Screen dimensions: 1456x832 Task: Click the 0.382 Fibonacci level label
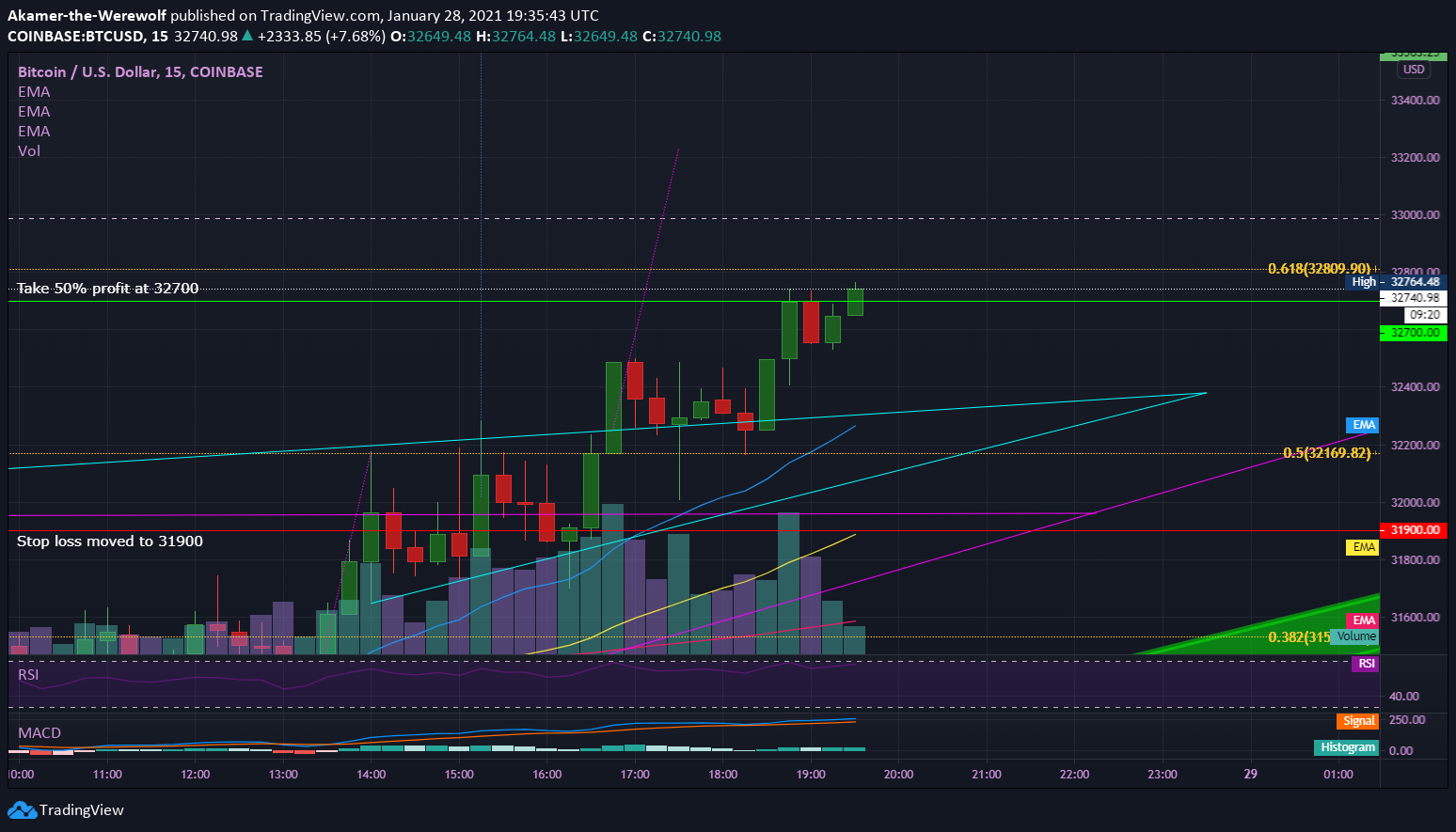point(1299,637)
